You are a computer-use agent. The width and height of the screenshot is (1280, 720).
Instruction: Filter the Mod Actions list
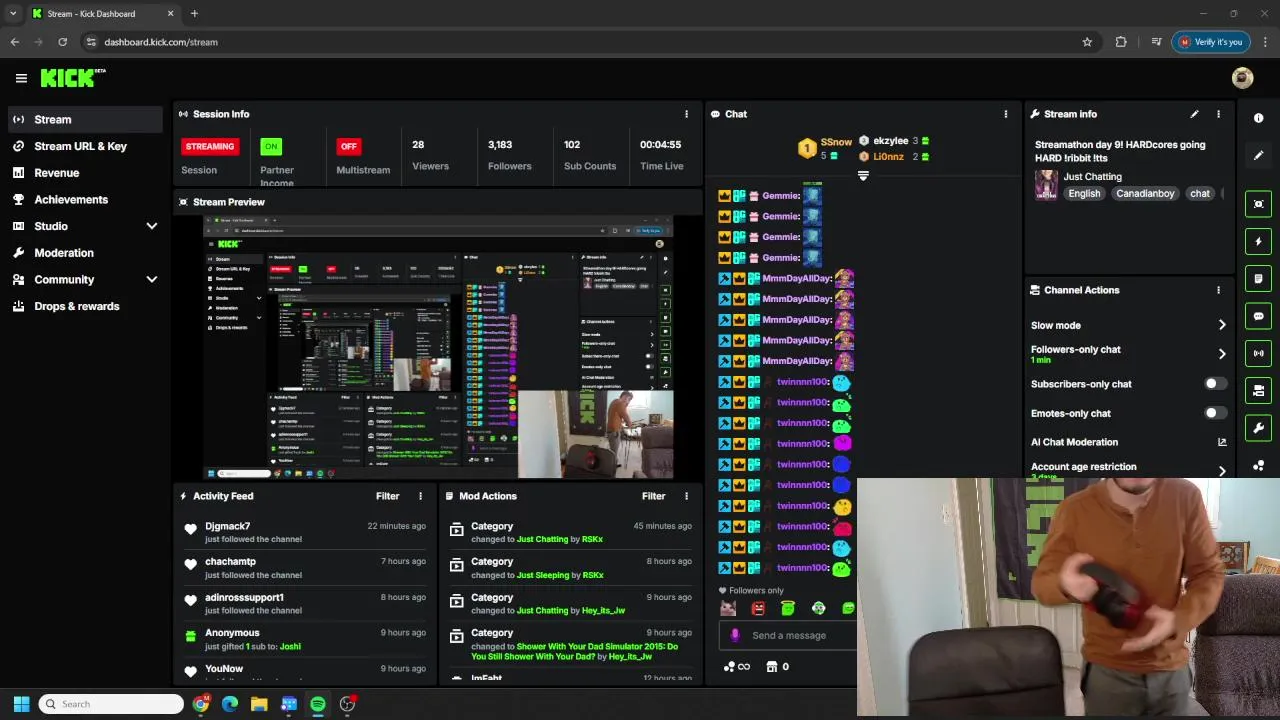pos(653,496)
